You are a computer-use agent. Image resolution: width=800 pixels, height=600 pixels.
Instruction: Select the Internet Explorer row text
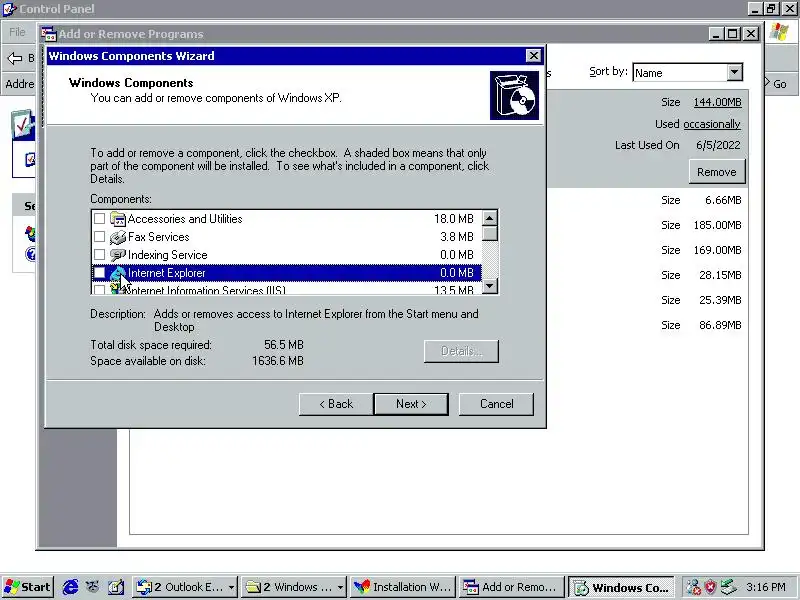[x=167, y=273]
